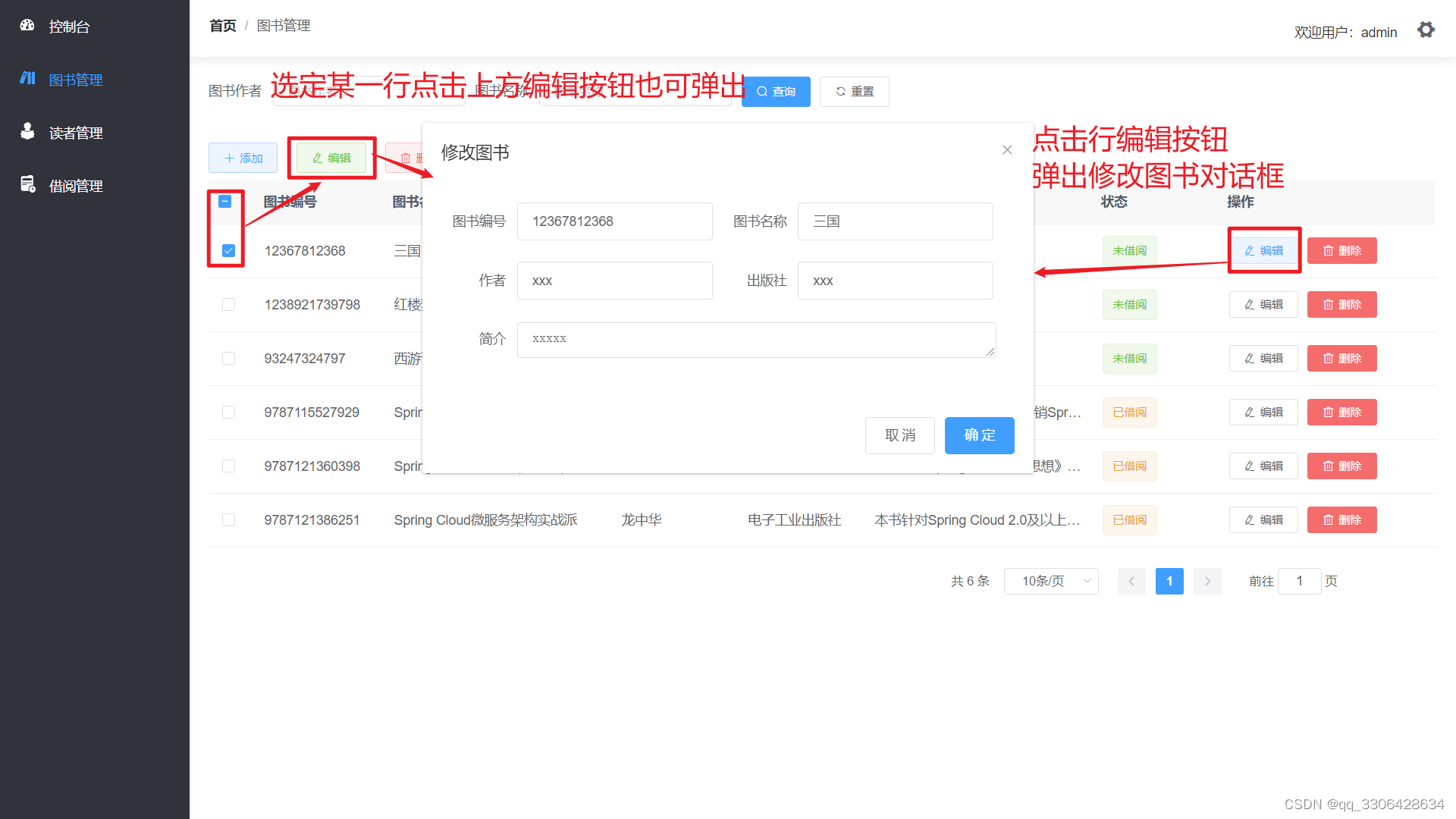Close the 修改图书 dialog with X
Image resolution: width=1456 pixels, height=819 pixels.
pyautogui.click(x=1007, y=150)
